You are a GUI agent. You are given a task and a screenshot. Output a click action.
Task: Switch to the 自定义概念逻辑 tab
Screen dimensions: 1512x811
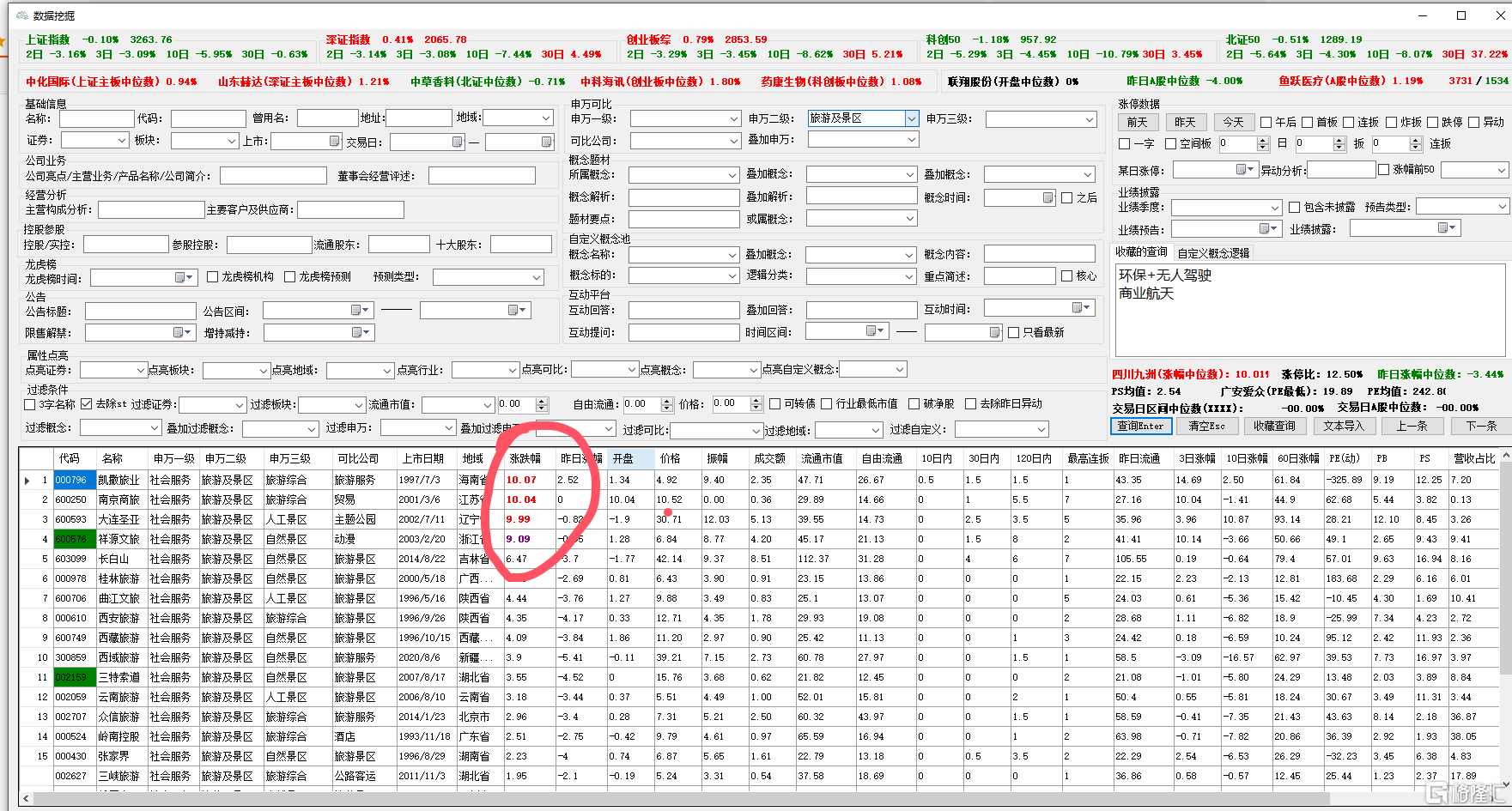(x=1213, y=253)
